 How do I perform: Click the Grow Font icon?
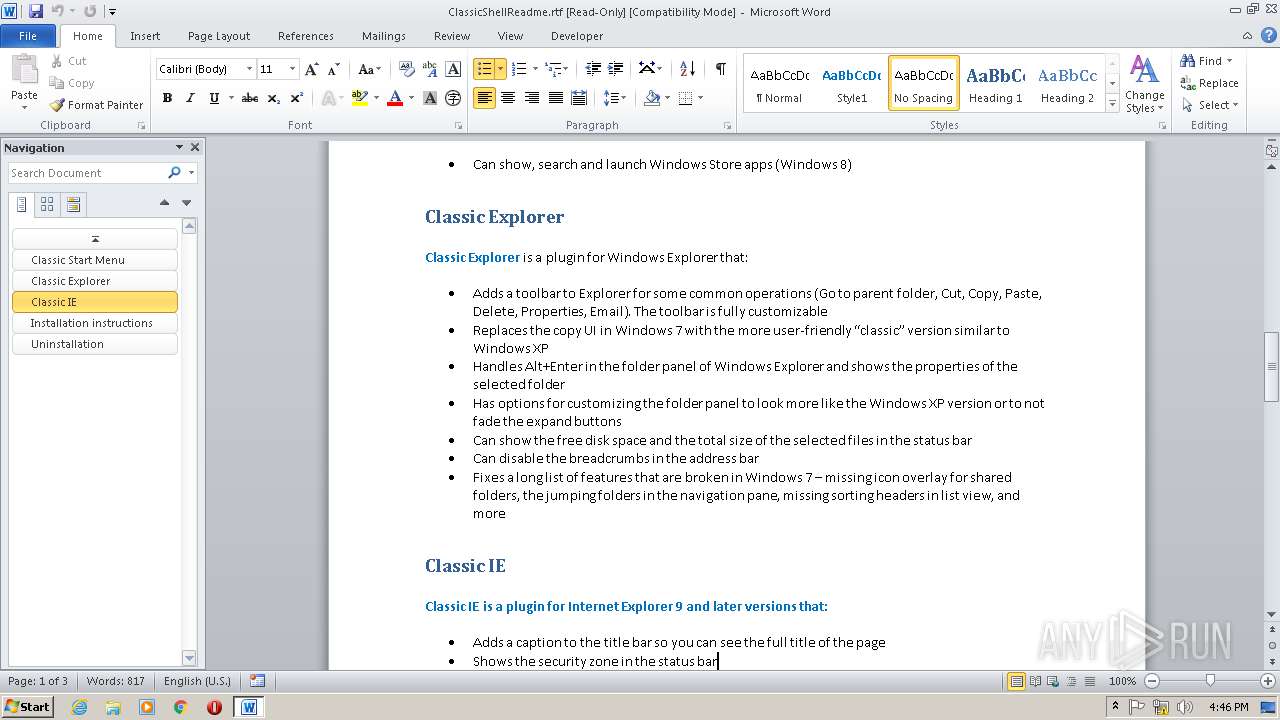point(312,69)
